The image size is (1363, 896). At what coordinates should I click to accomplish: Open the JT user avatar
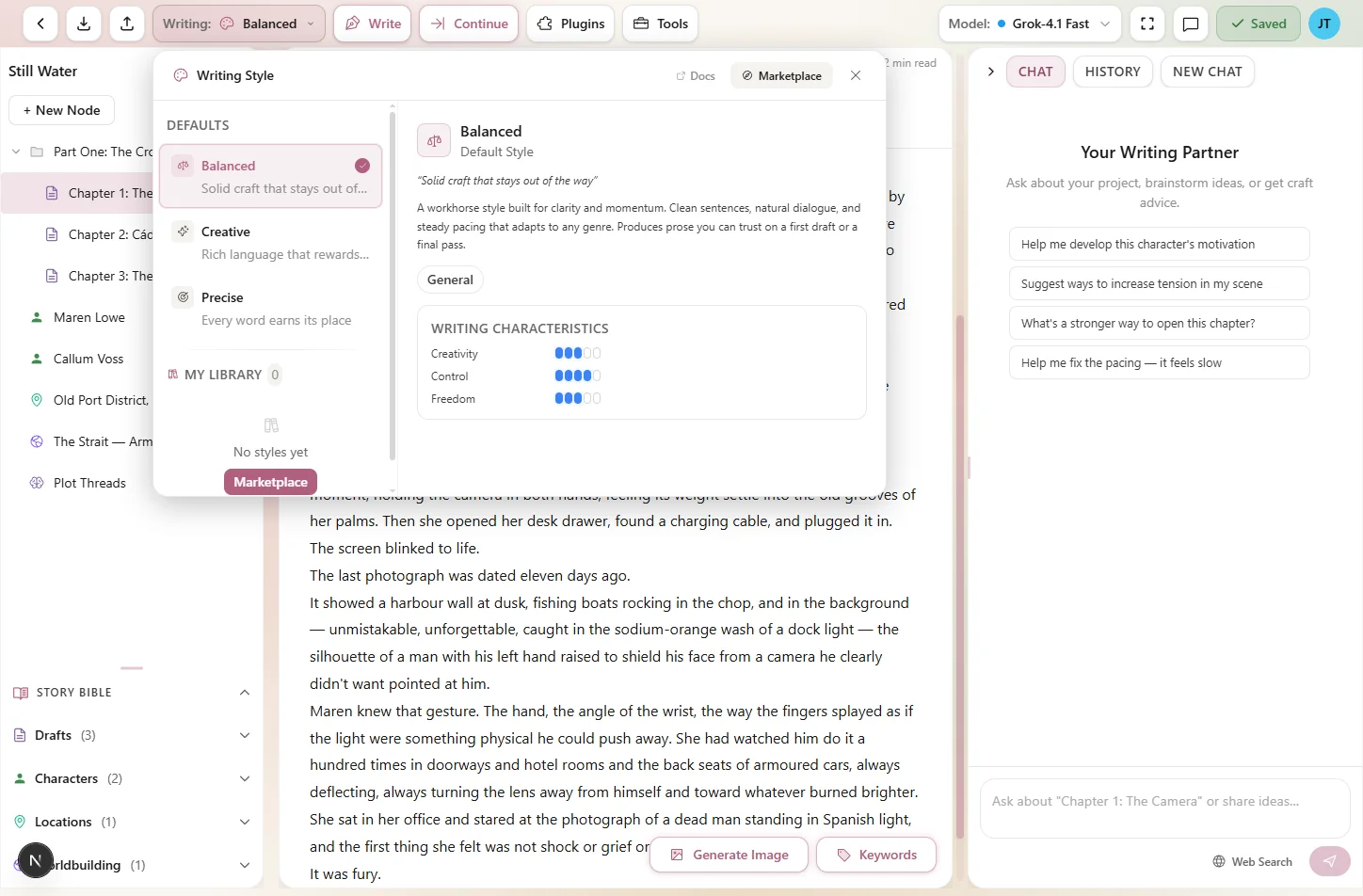point(1324,24)
